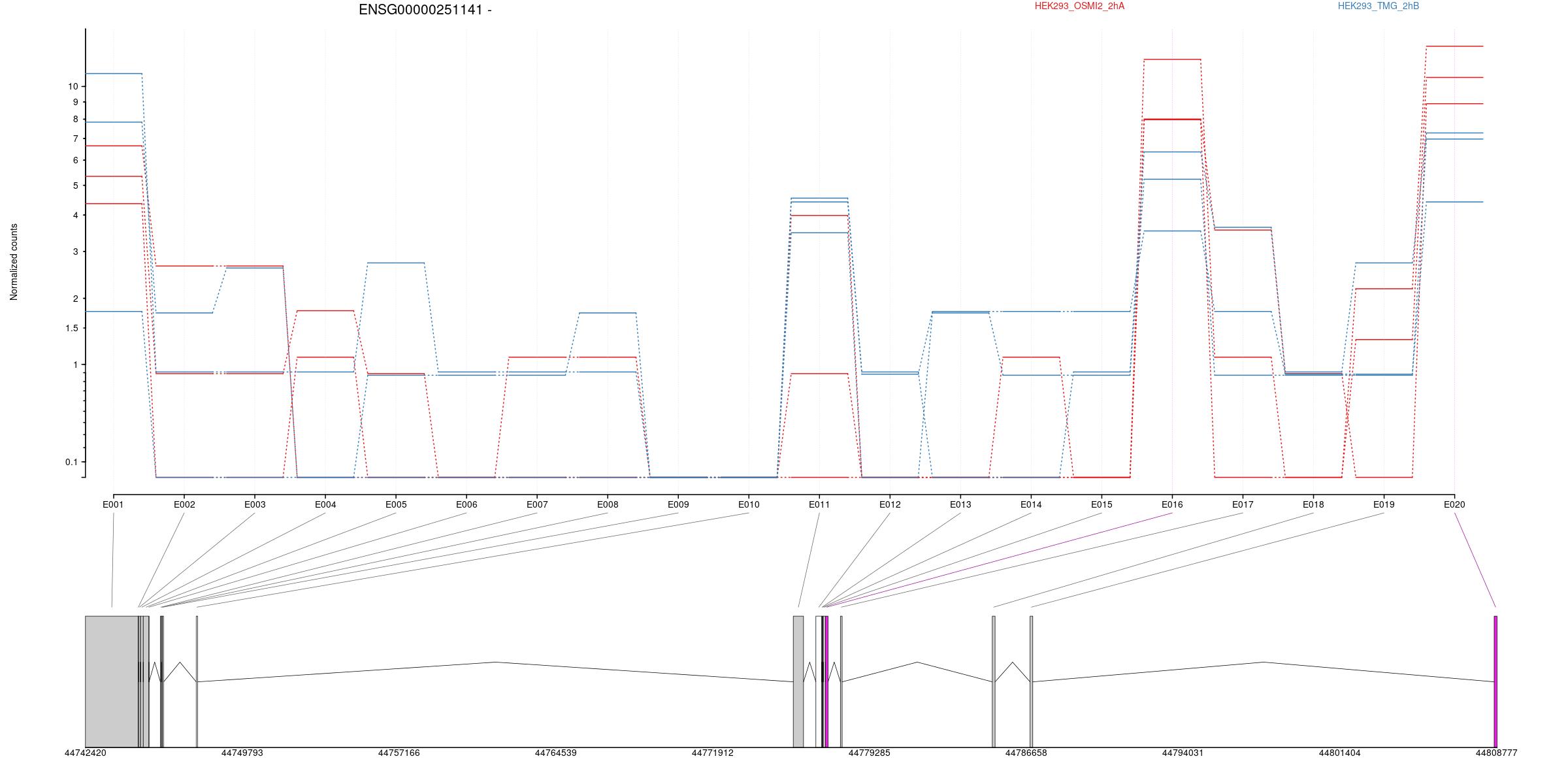Click the exon block near 44785000

click(x=994, y=681)
